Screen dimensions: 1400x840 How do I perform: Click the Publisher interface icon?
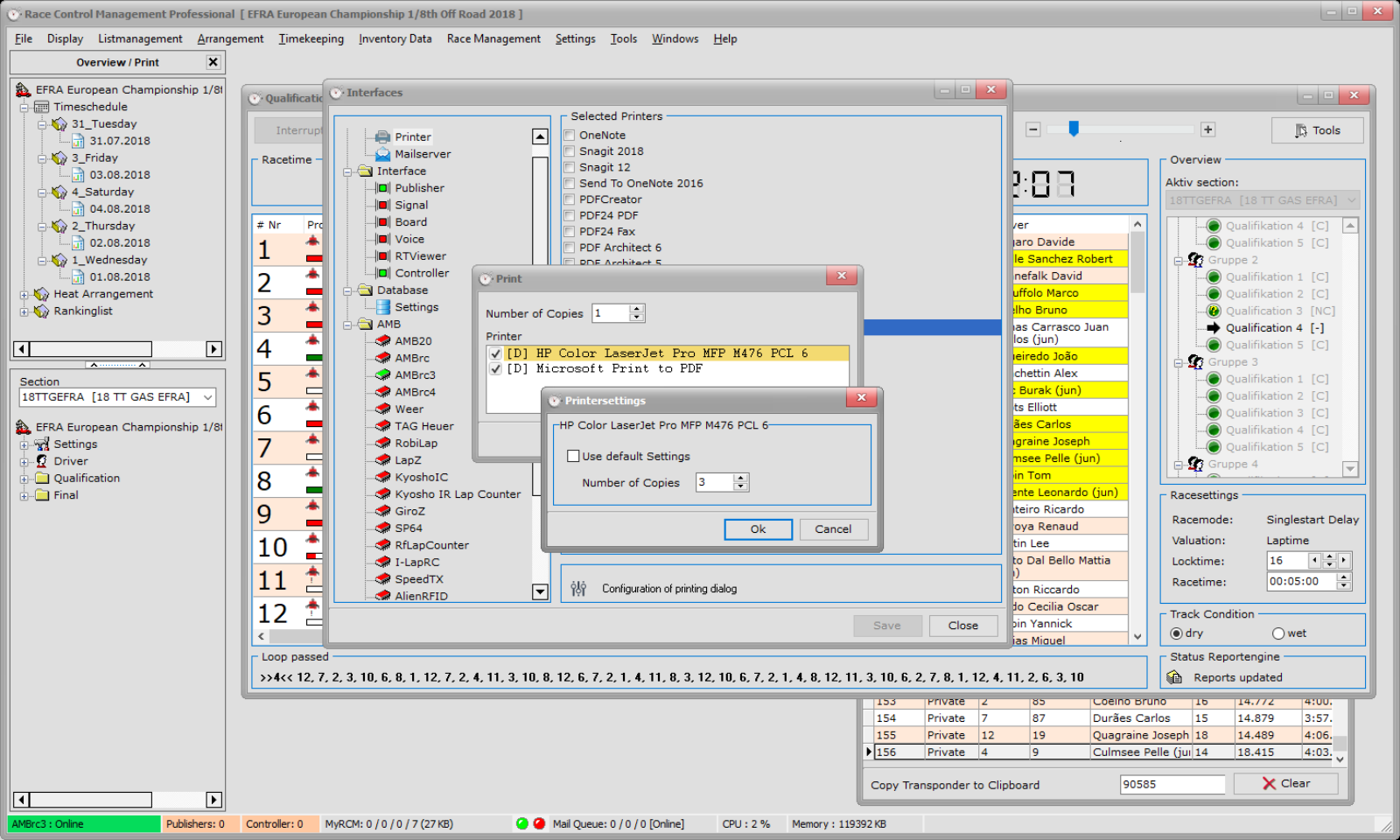tap(382, 188)
